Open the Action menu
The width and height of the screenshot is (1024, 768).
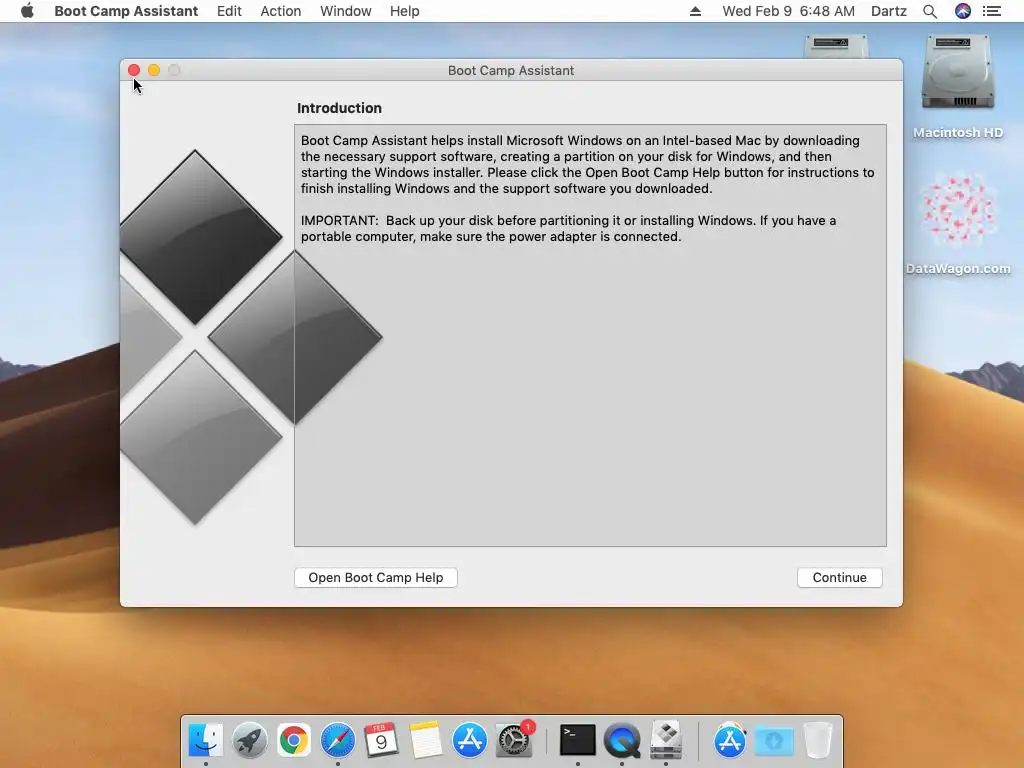click(x=281, y=11)
